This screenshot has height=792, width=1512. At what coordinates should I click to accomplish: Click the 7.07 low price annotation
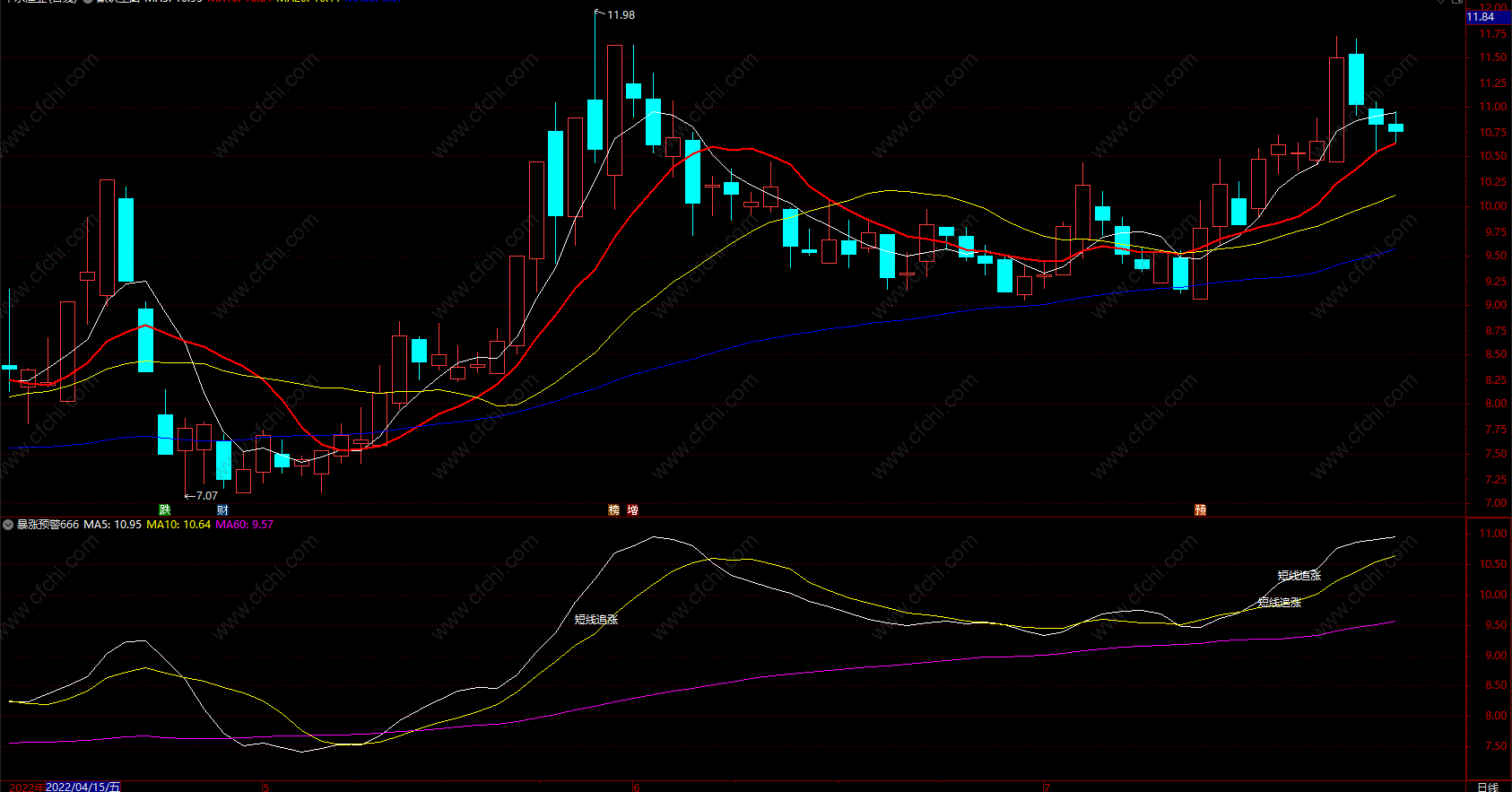pyautogui.click(x=207, y=496)
